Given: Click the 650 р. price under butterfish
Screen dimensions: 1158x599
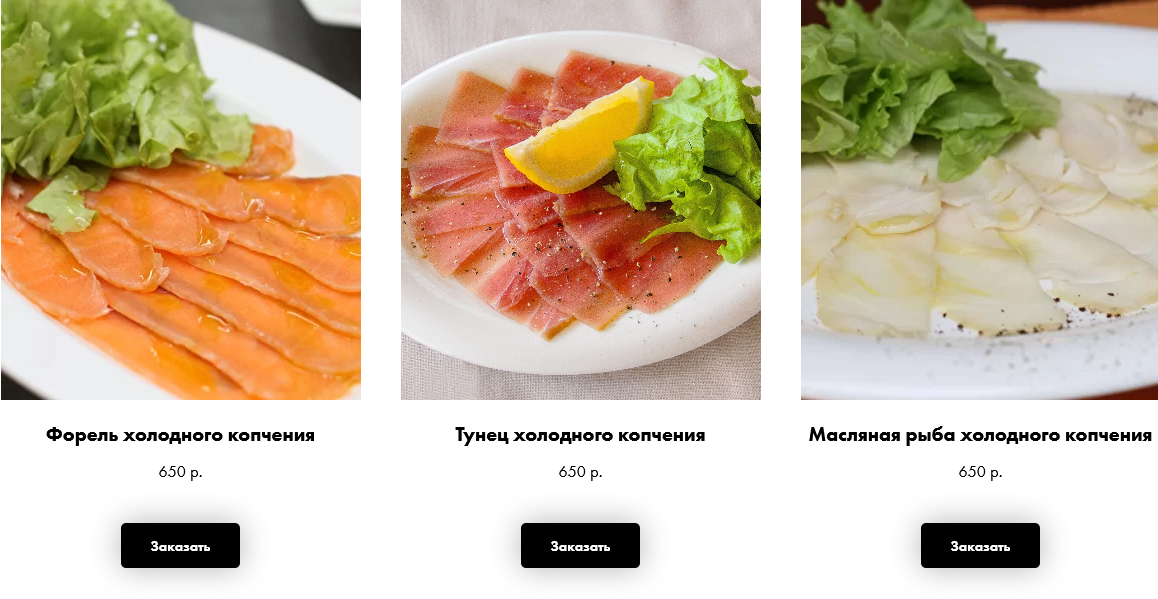Looking at the screenshot, I should (x=980, y=472).
